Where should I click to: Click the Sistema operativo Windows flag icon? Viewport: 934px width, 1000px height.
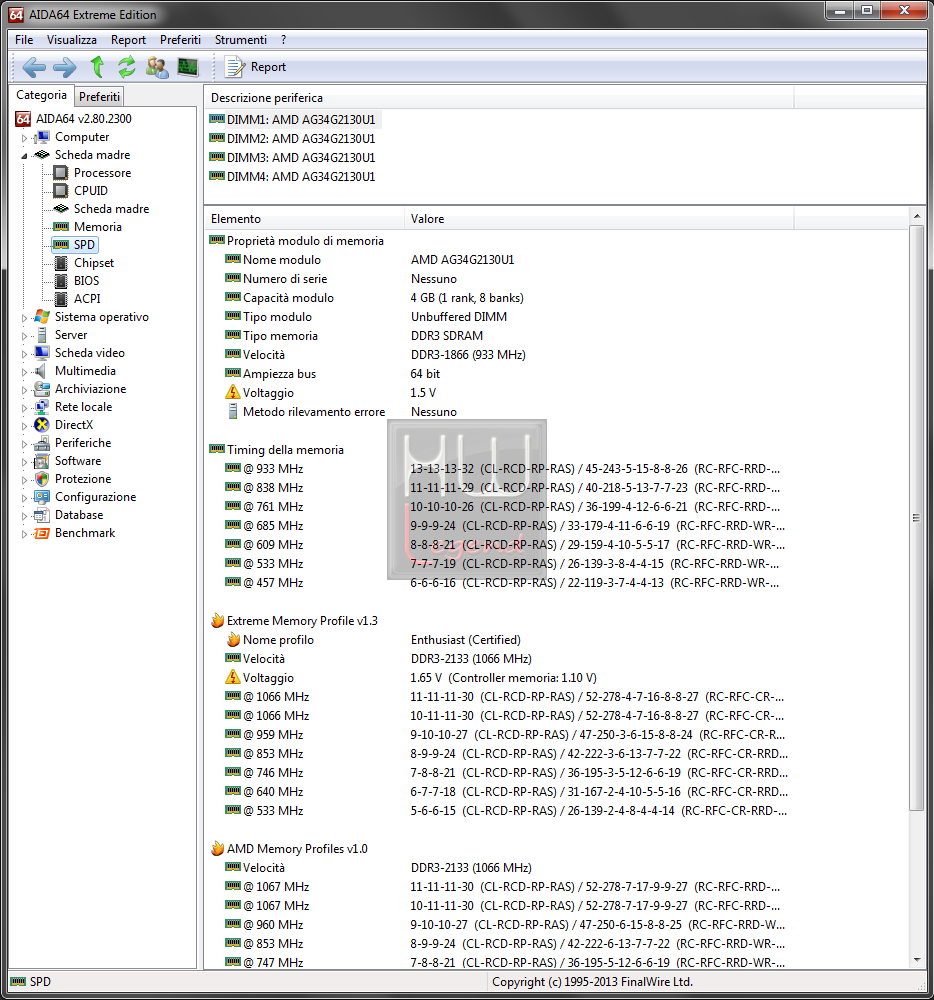click(42, 317)
